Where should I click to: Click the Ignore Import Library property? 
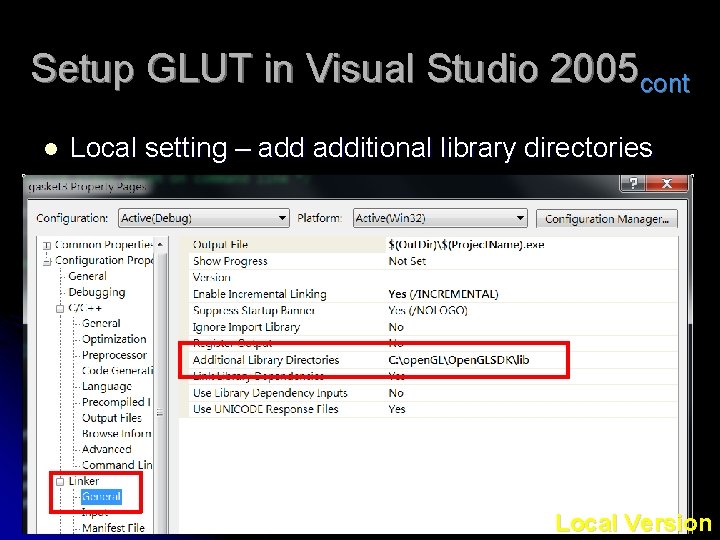[x=246, y=327]
